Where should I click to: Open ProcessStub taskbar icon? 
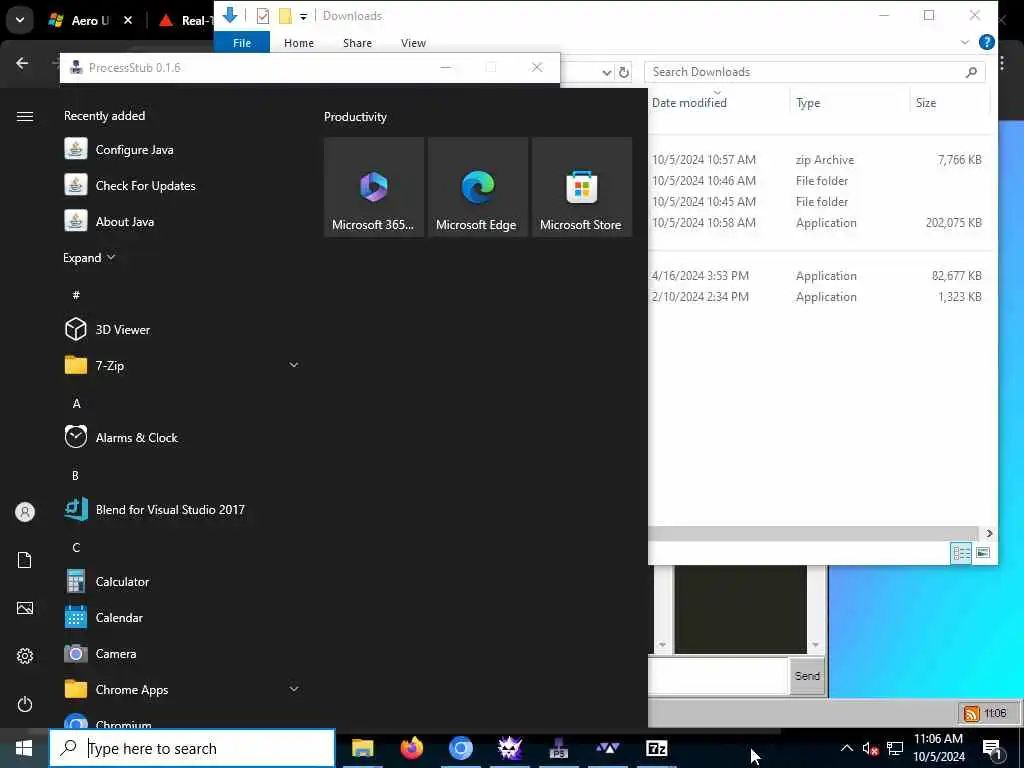tap(558, 748)
